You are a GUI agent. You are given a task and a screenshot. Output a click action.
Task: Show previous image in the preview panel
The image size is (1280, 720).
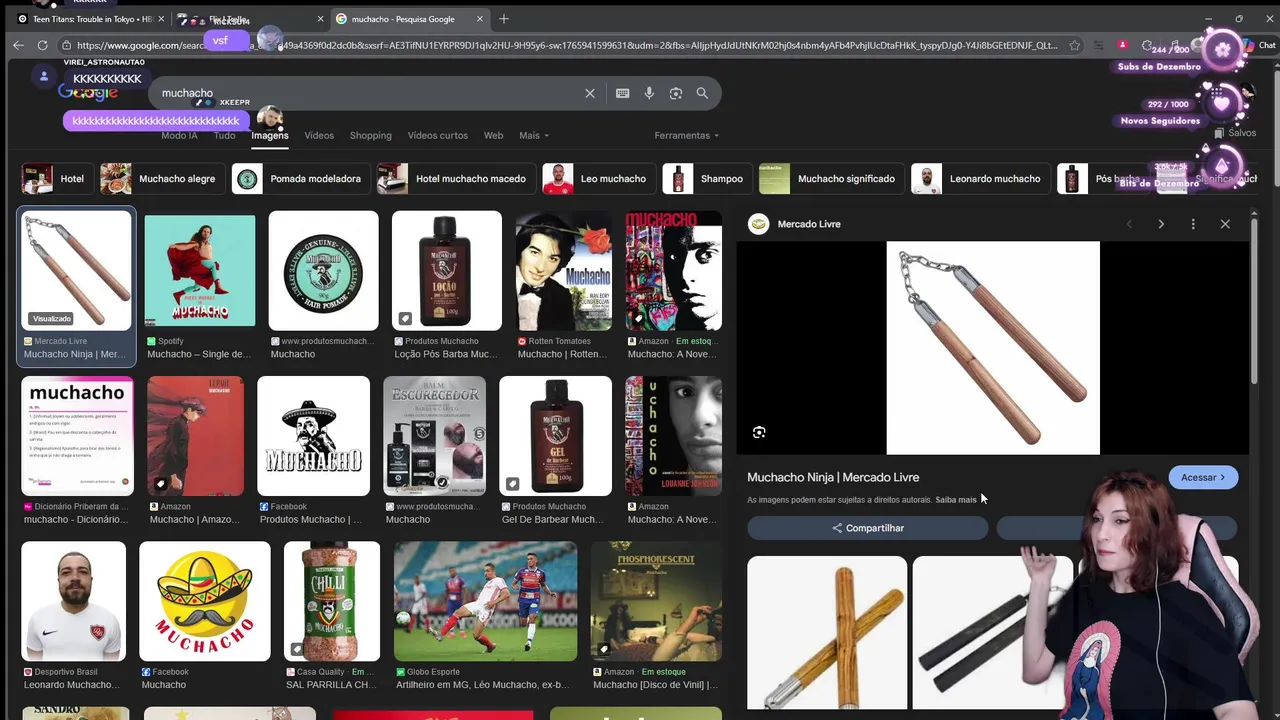coord(1130,224)
